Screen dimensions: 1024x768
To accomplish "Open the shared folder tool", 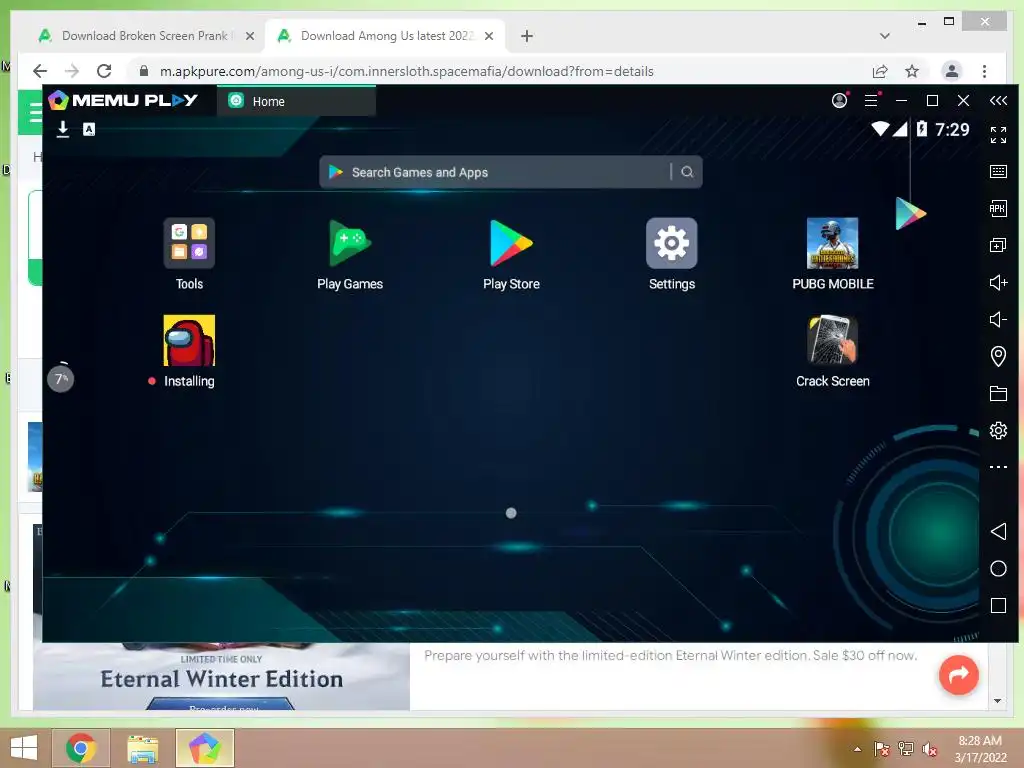I will [x=998, y=393].
